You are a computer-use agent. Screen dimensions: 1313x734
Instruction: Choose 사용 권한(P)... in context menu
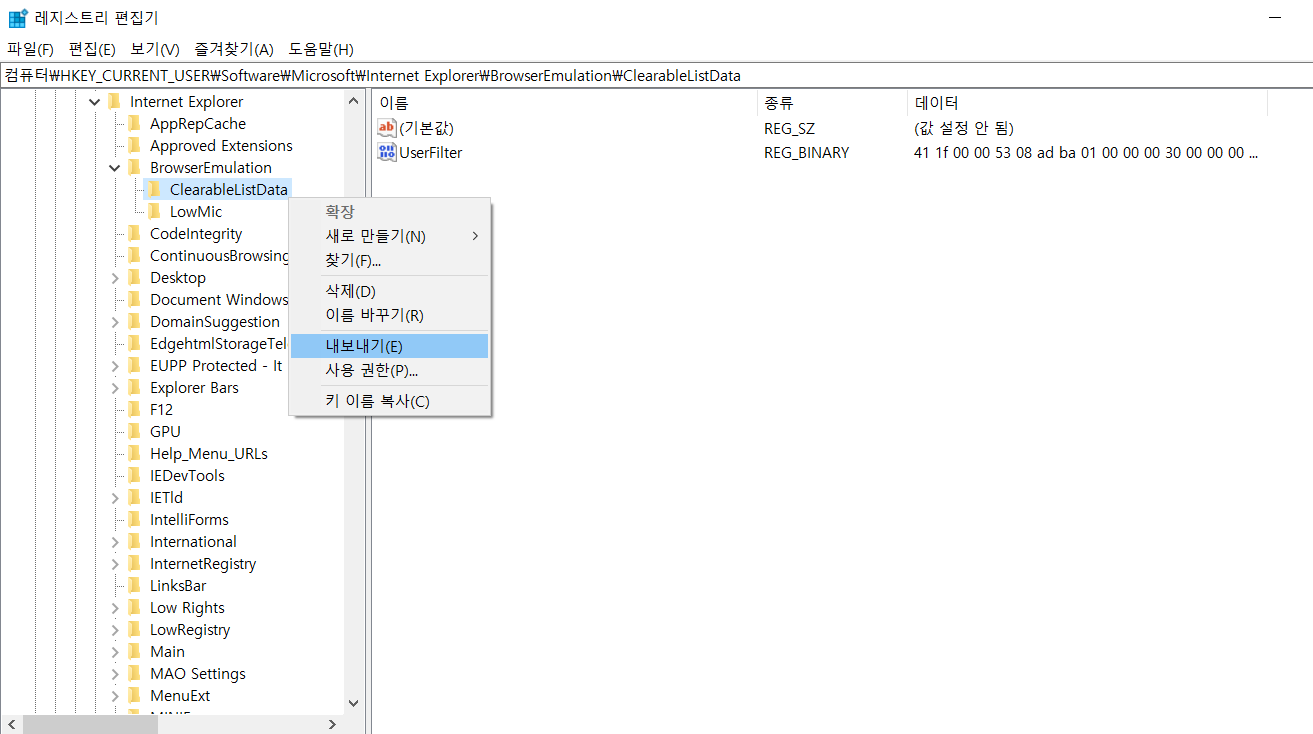point(389,370)
